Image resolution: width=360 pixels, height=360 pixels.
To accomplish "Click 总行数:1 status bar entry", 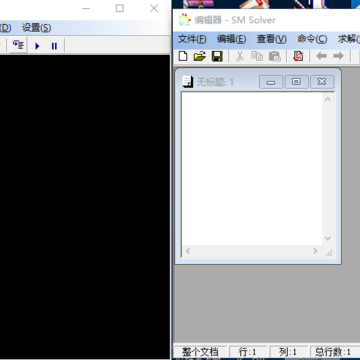I will click(x=333, y=352).
